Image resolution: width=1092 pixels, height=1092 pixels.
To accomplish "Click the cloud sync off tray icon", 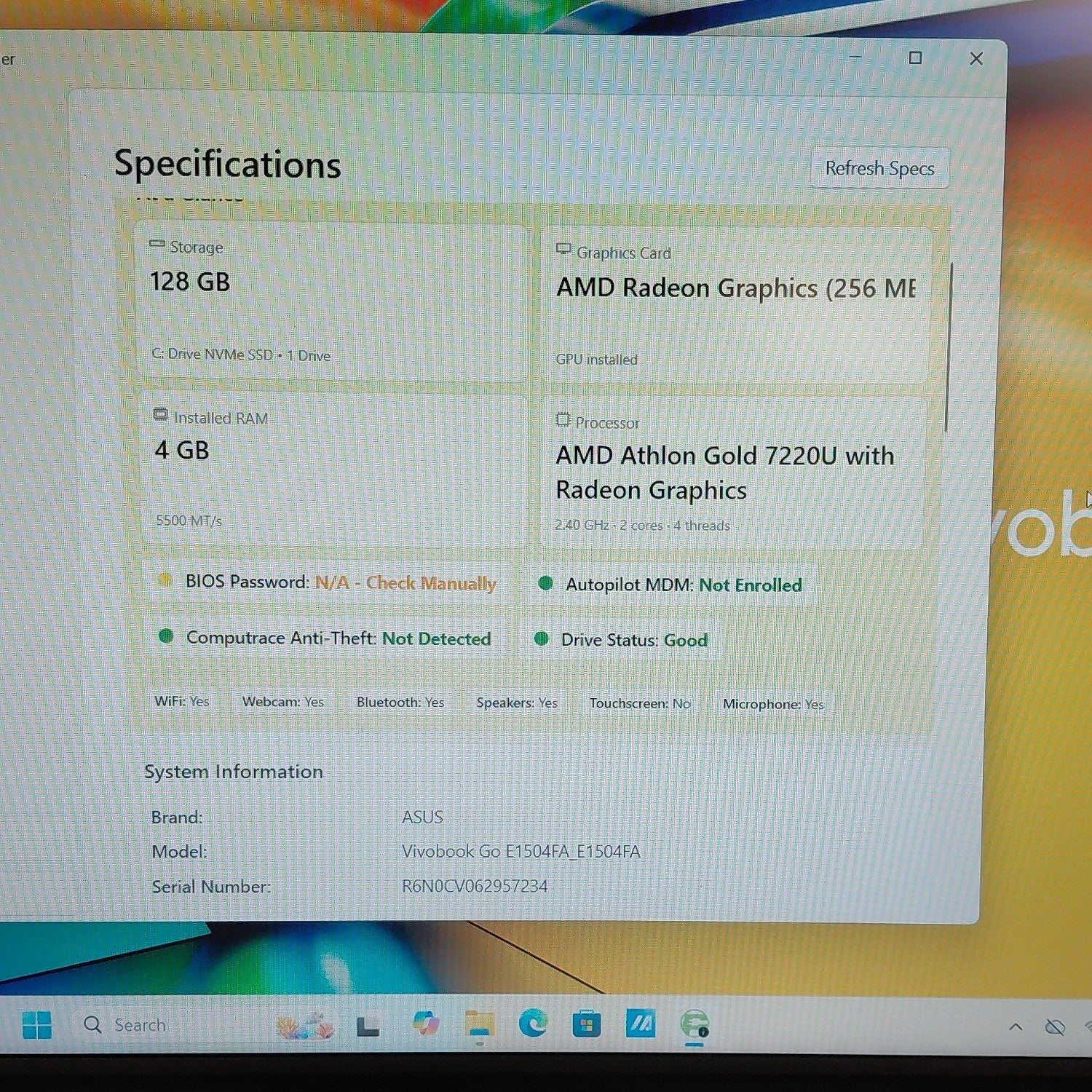I will click(1054, 1026).
